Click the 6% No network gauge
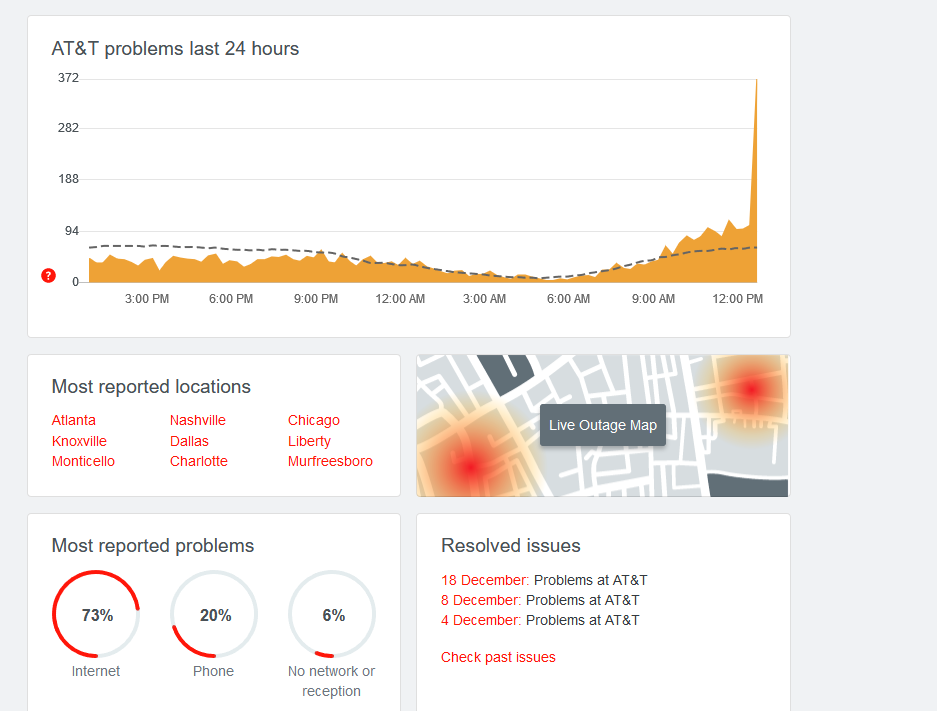The height and width of the screenshot is (711, 937). 332,614
